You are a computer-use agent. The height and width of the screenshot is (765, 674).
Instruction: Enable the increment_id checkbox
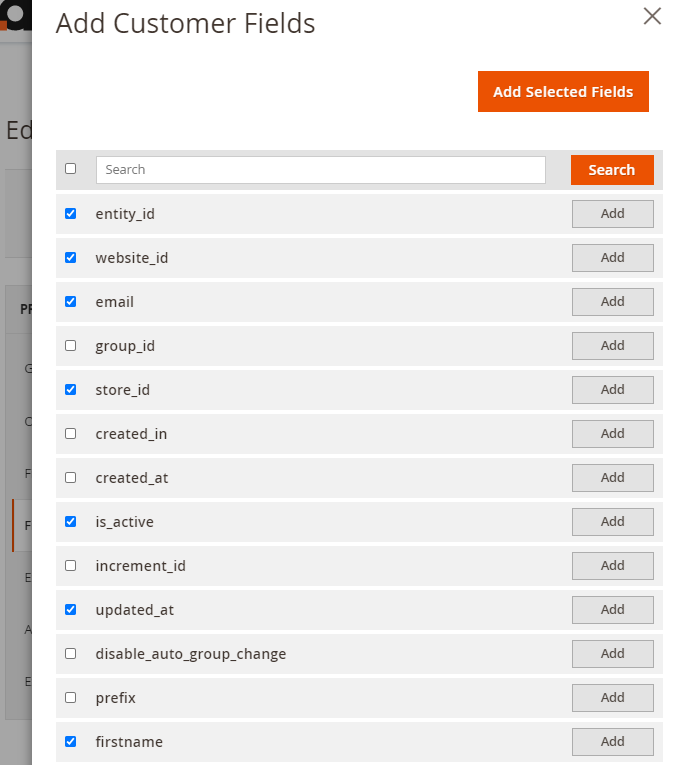[x=70, y=566]
